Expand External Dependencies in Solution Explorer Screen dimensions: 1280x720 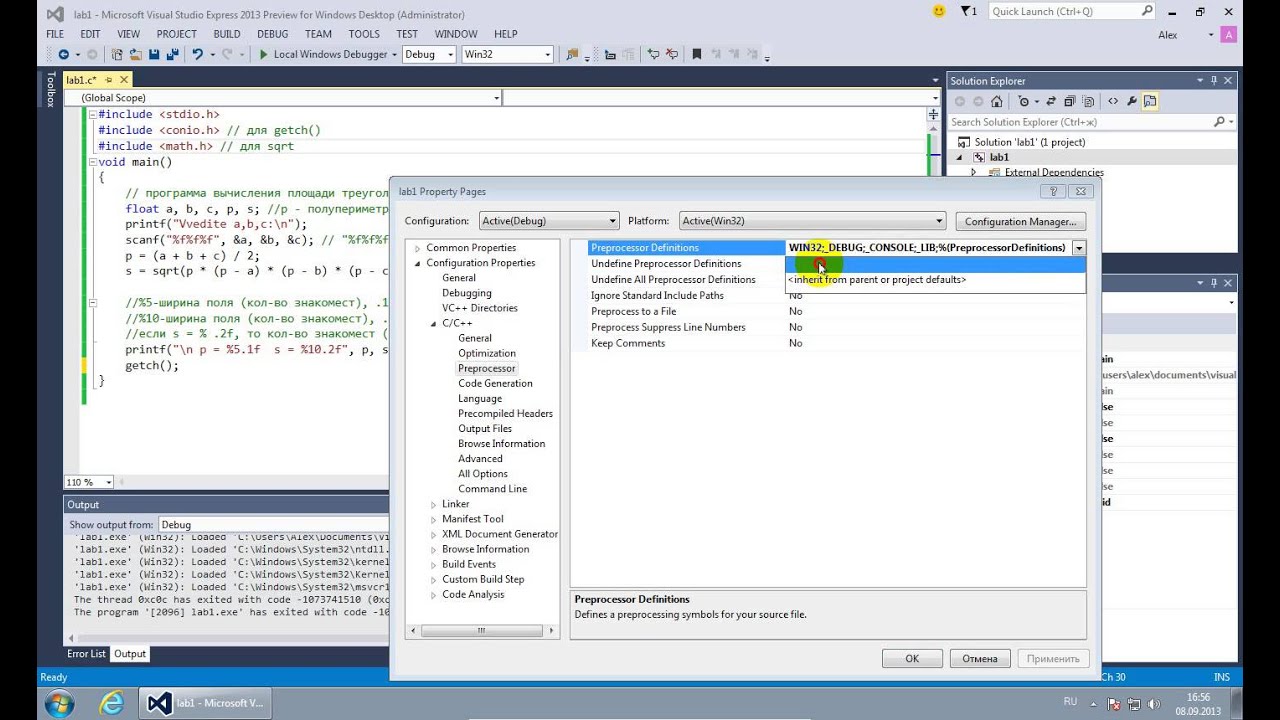coord(974,172)
